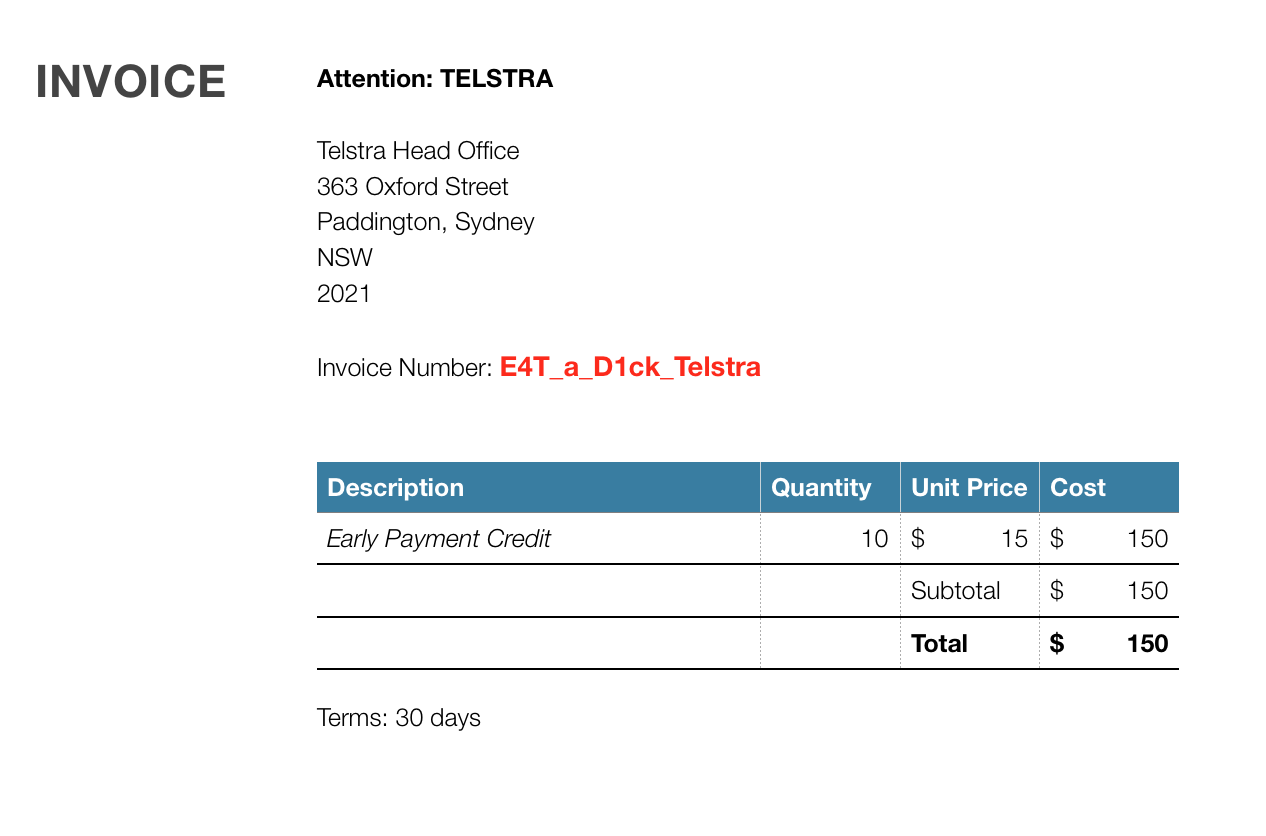The width and height of the screenshot is (1266, 836).
Task: Select the Quantity column header
Action: 830,487
